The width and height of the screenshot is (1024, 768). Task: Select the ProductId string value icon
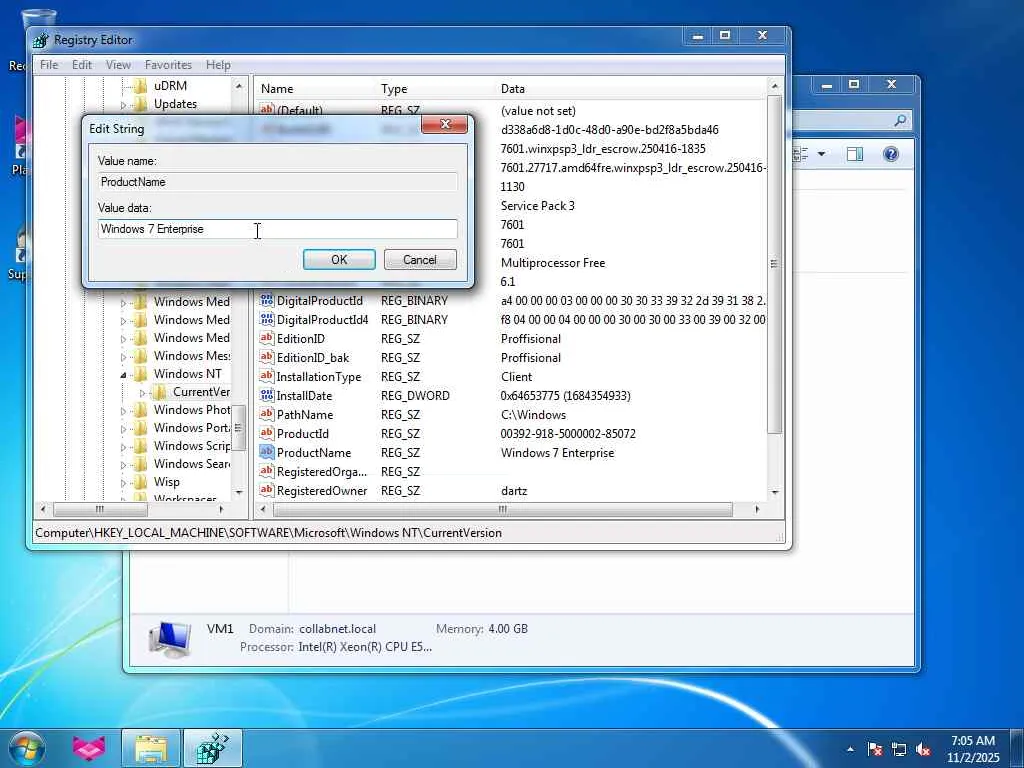click(x=266, y=433)
